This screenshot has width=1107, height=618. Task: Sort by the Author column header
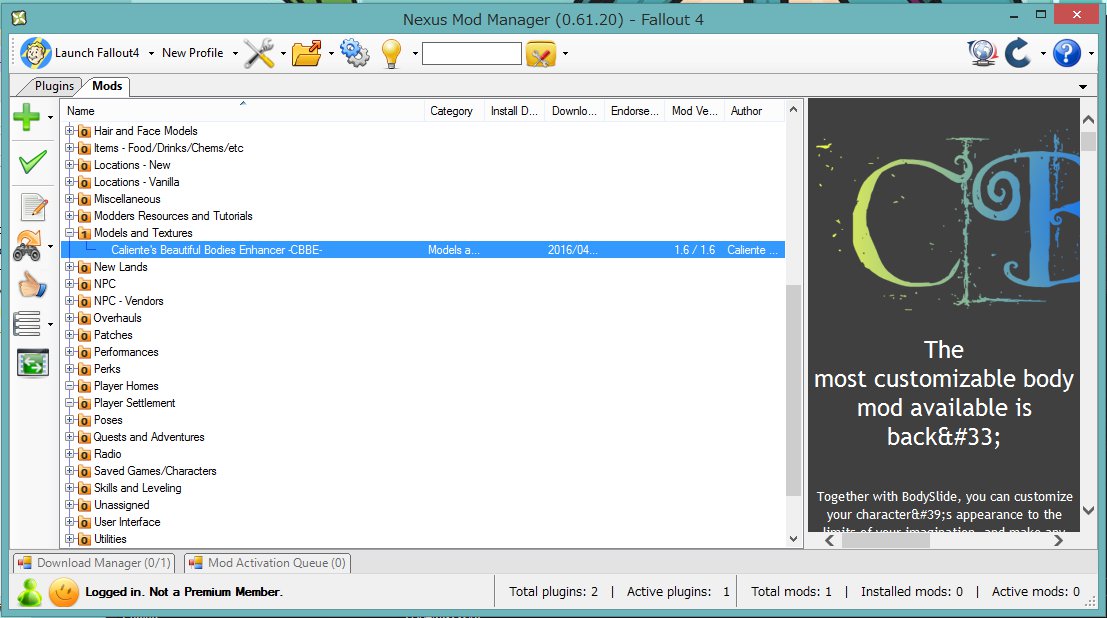tap(754, 111)
